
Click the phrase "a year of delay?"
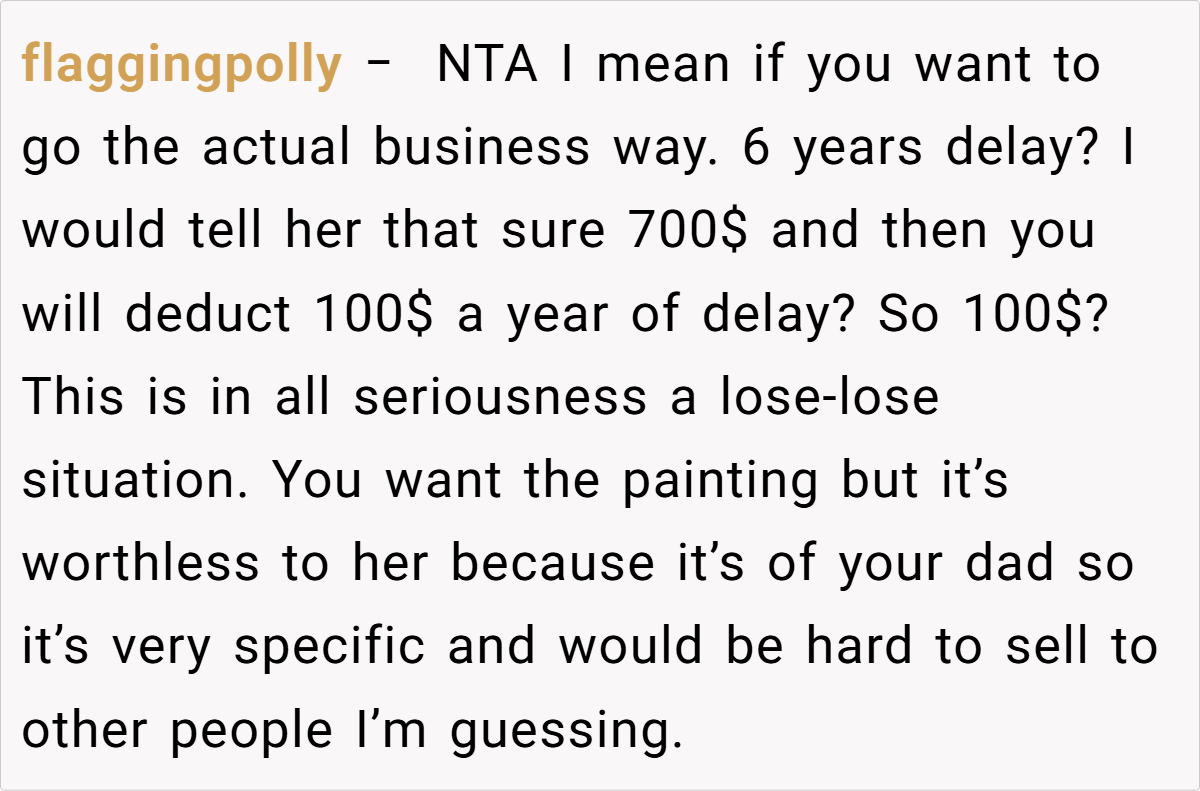point(656,315)
